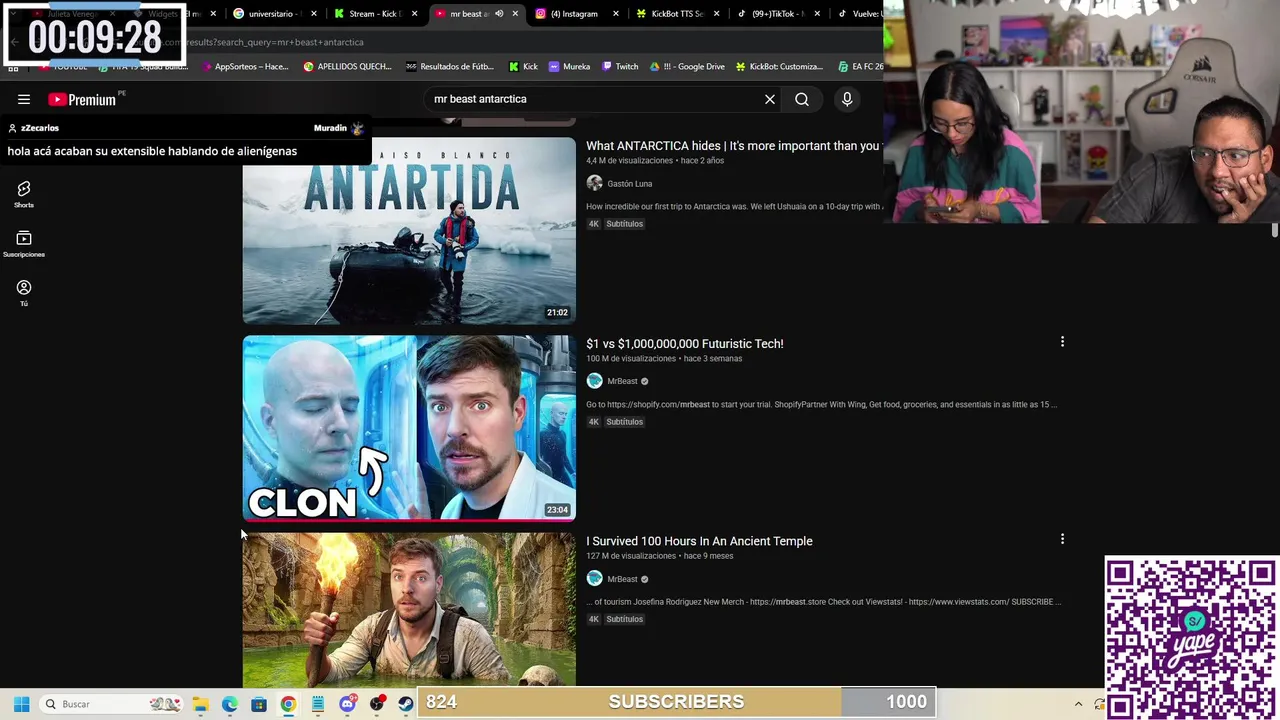Close the 'mr beast antarctica' tab

515,14
